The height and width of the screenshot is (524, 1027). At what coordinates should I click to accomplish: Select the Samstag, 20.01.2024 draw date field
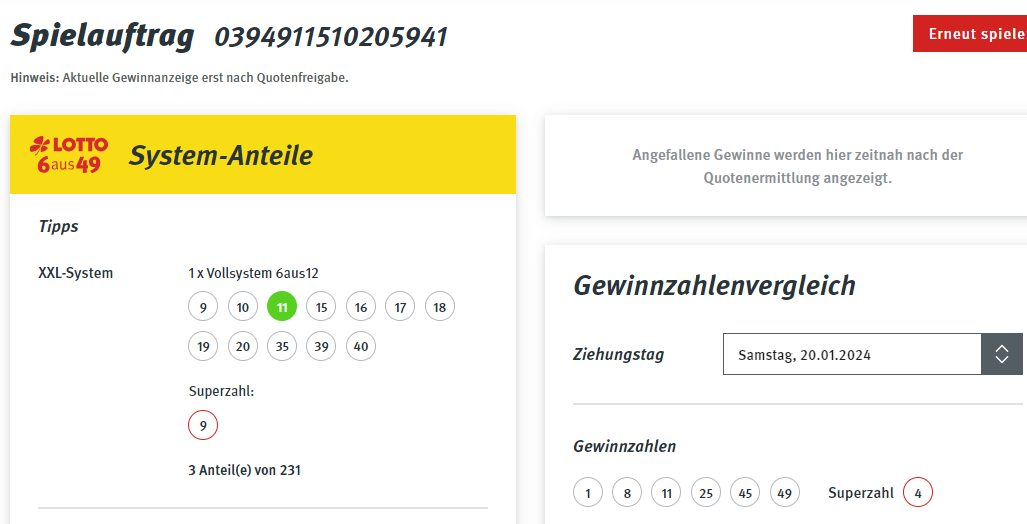click(852, 354)
